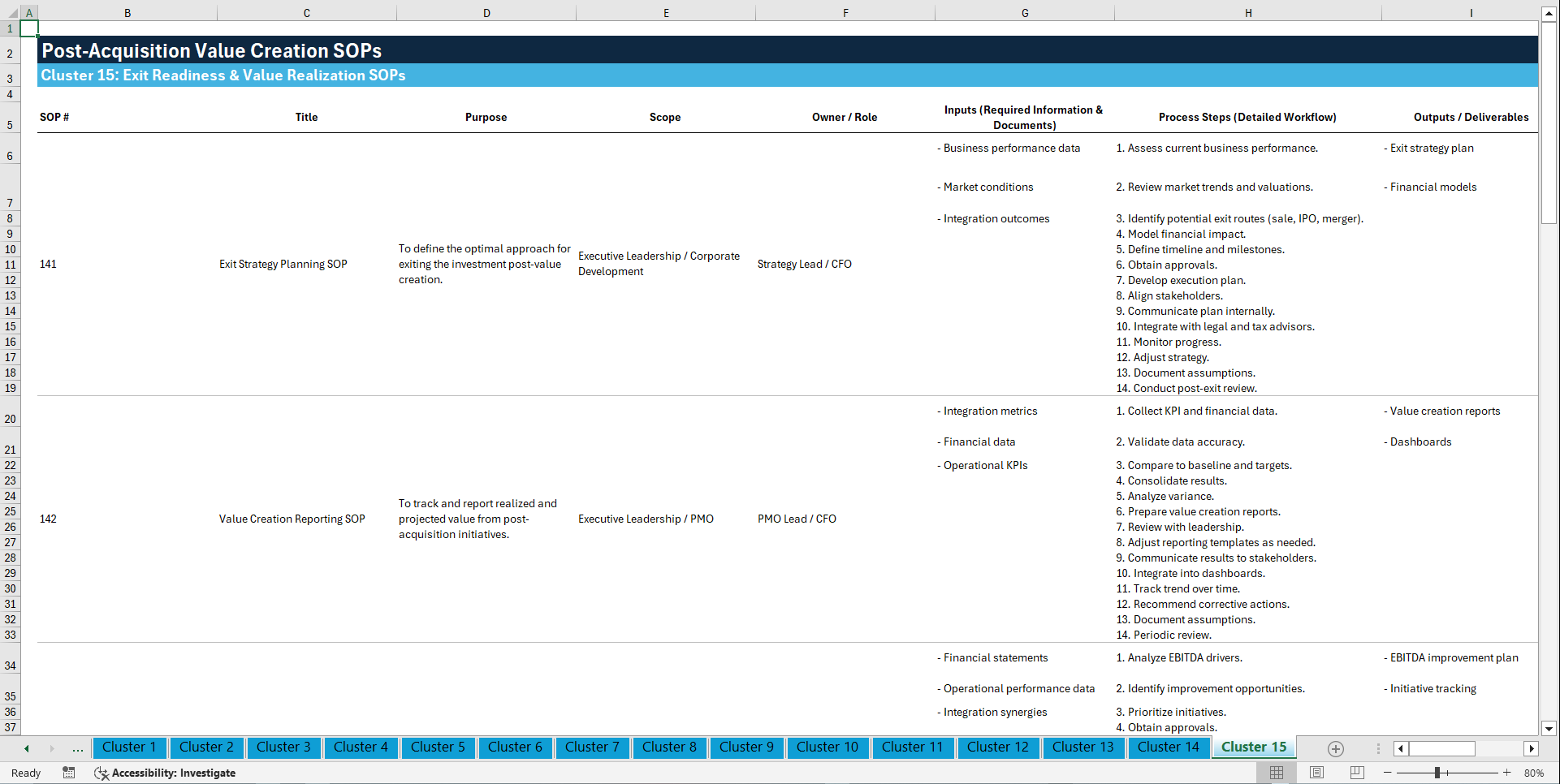Open the Cluster 15 sheet tab
This screenshot has width=1560, height=784.
pos(1253,747)
